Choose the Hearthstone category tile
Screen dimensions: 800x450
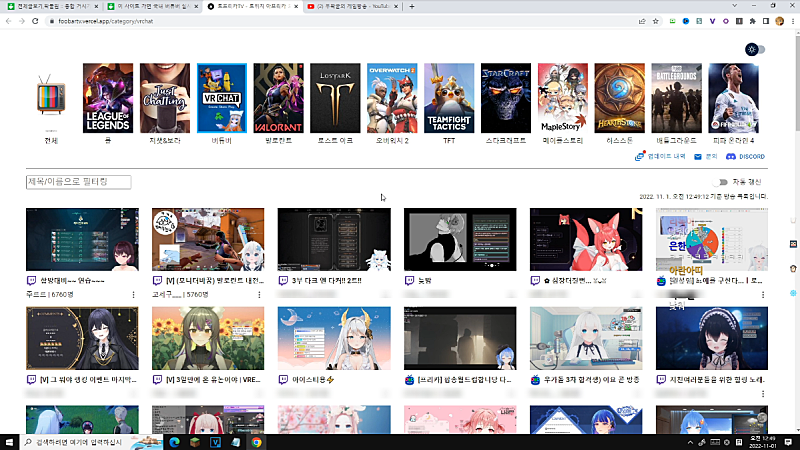(x=619, y=98)
